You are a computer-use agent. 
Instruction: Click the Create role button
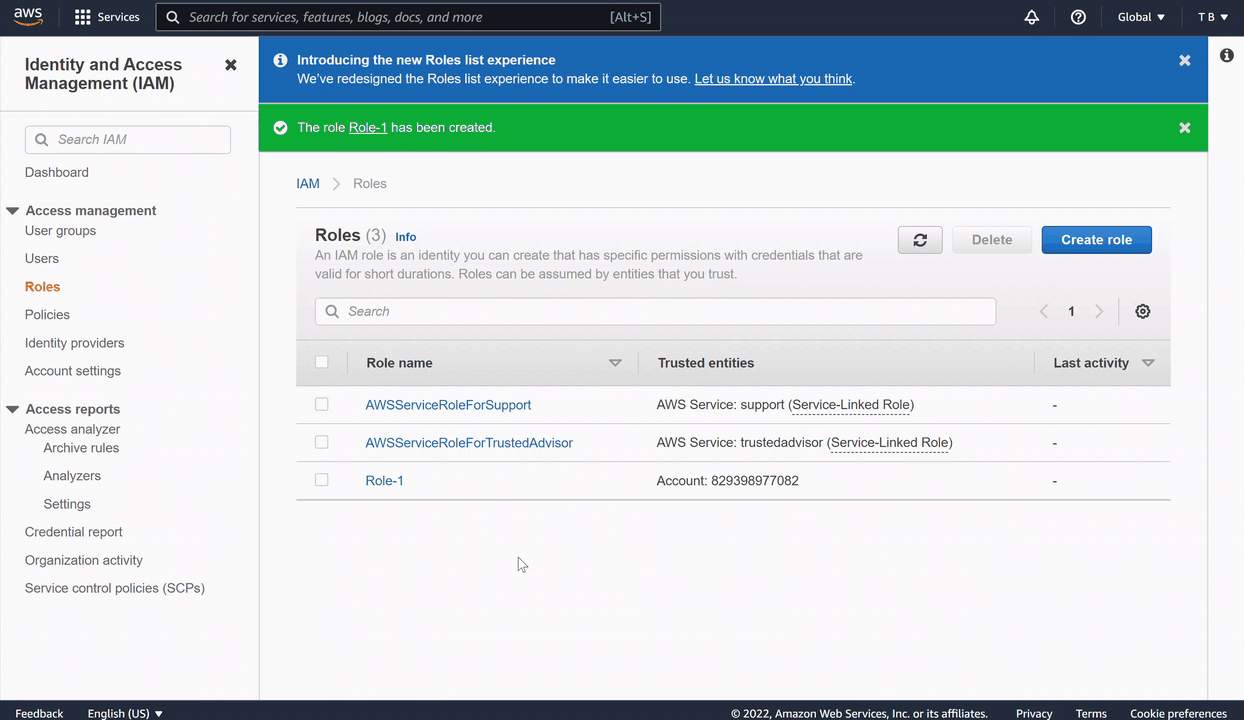click(1097, 240)
